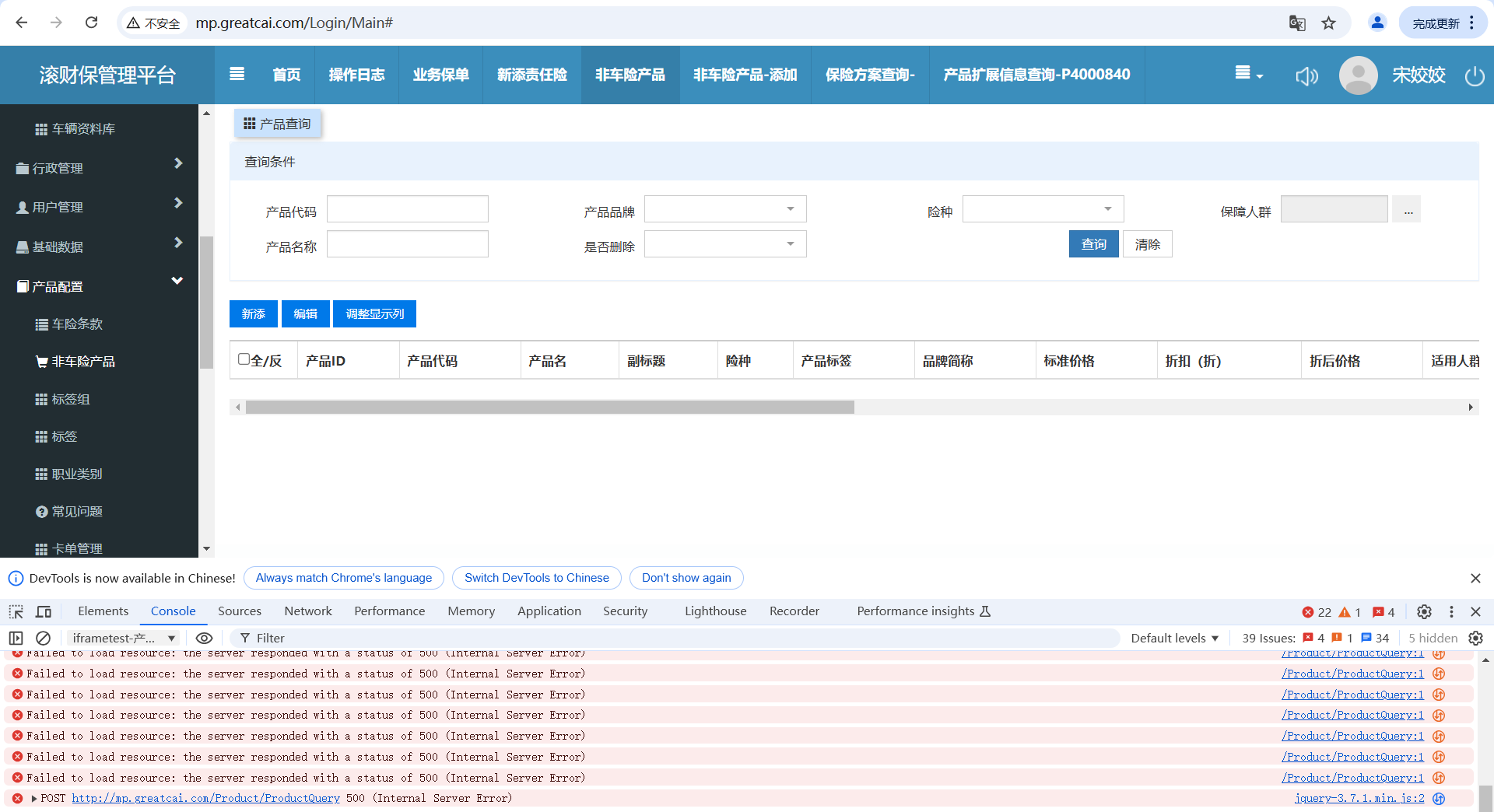Open the 业务保单 tab
Image resolution: width=1494 pixels, height=812 pixels.
click(440, 75)
